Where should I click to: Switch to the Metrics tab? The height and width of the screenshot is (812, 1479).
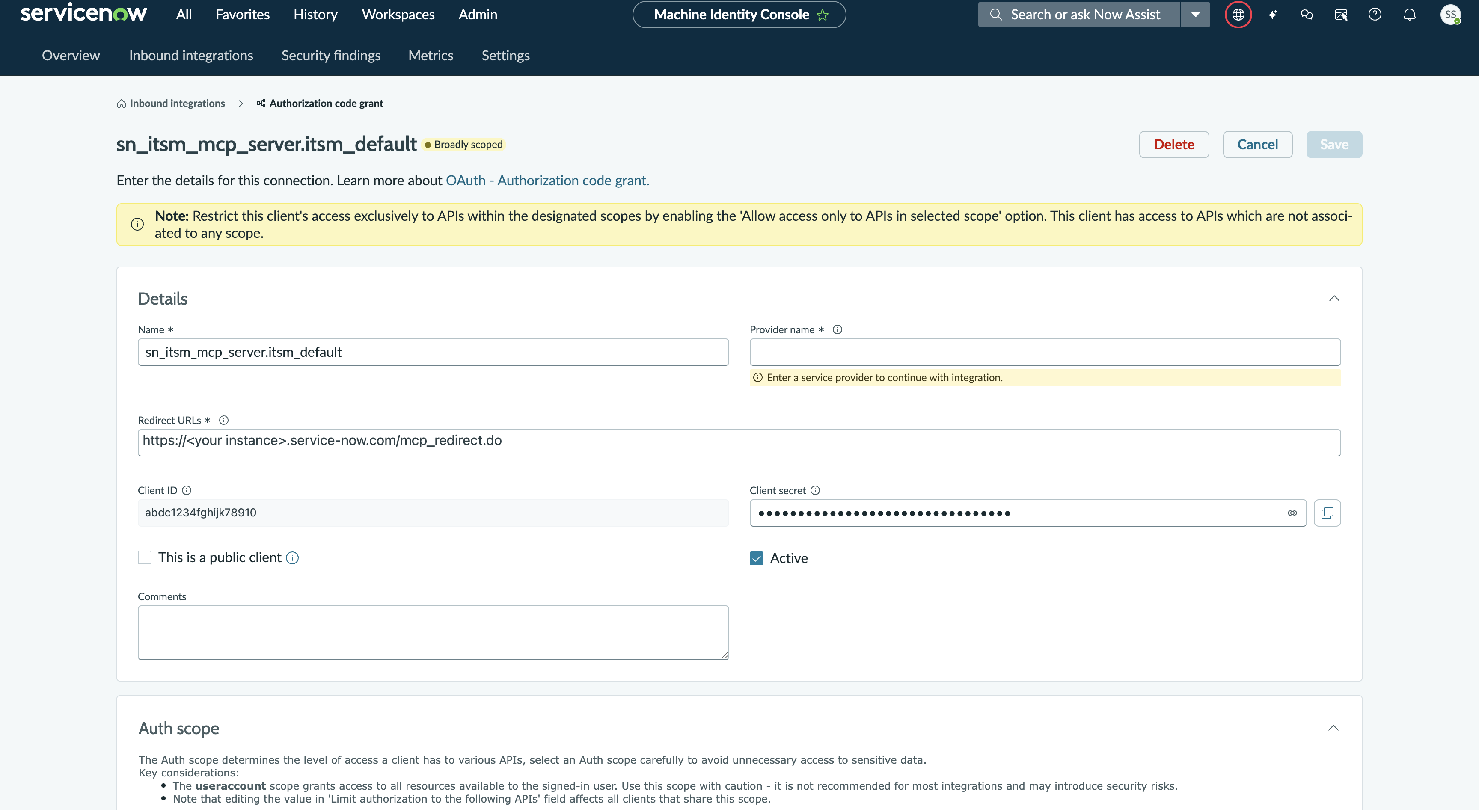(x=431, y=56)
